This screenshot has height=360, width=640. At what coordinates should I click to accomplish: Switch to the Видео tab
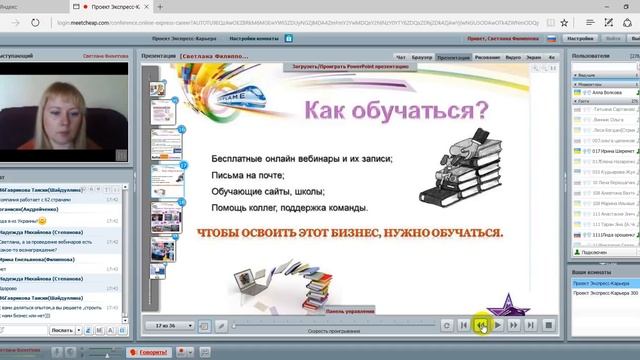coord(513,58)
